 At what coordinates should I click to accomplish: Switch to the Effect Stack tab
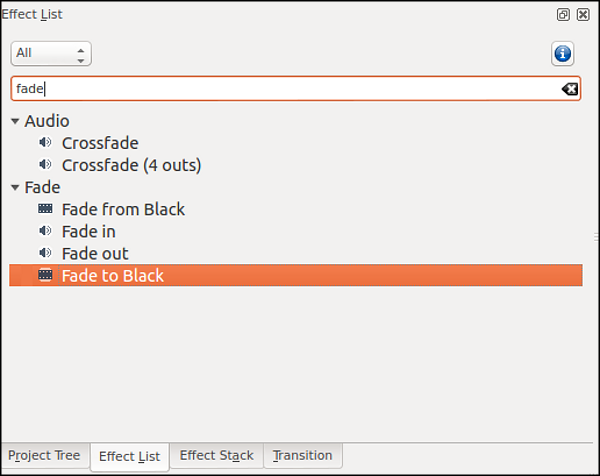216,456
